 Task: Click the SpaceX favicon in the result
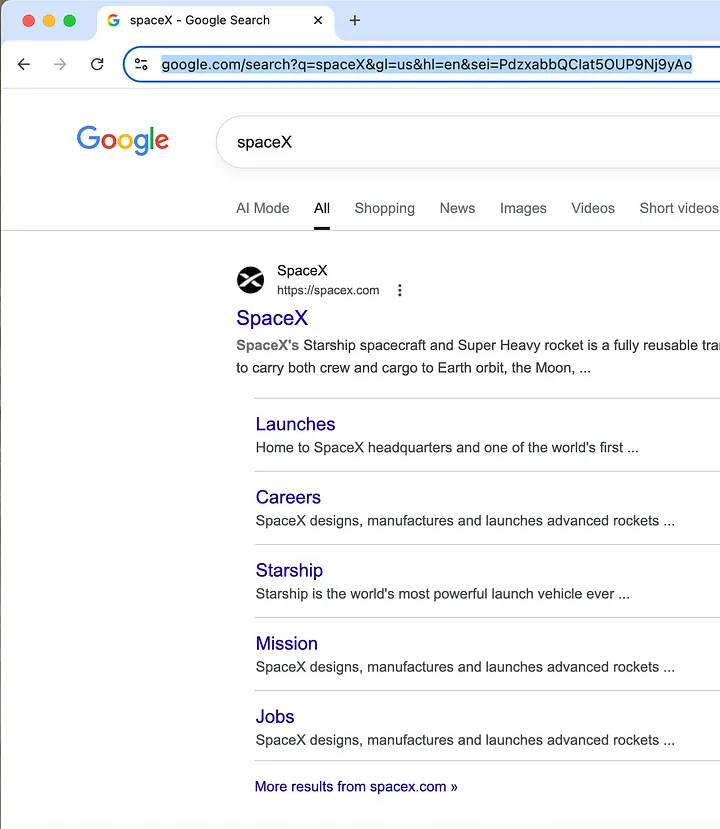(250, 280)
